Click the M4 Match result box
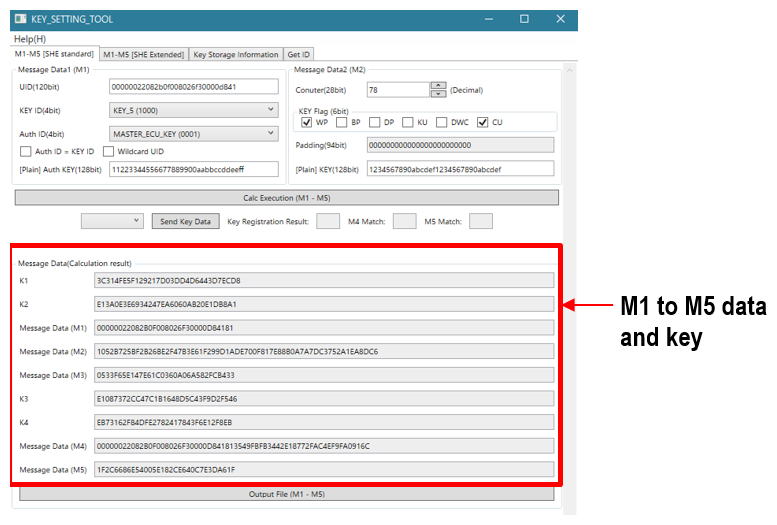The image size is (777, 525). click(x=404, y=221)
